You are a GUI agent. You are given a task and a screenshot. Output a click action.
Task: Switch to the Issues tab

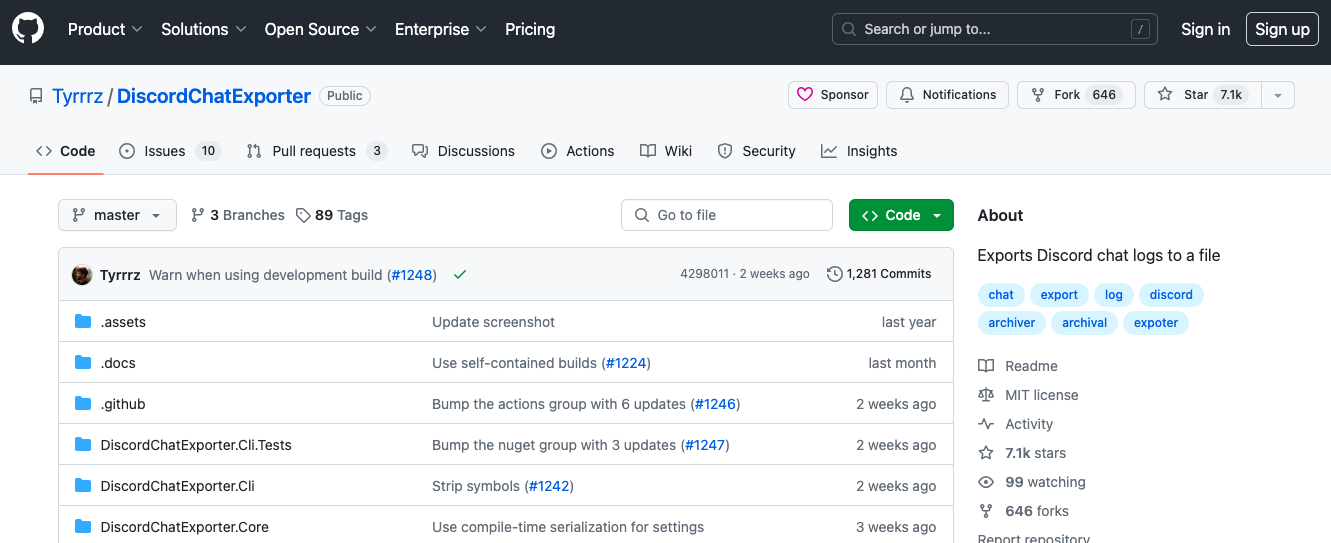point(169,151)
